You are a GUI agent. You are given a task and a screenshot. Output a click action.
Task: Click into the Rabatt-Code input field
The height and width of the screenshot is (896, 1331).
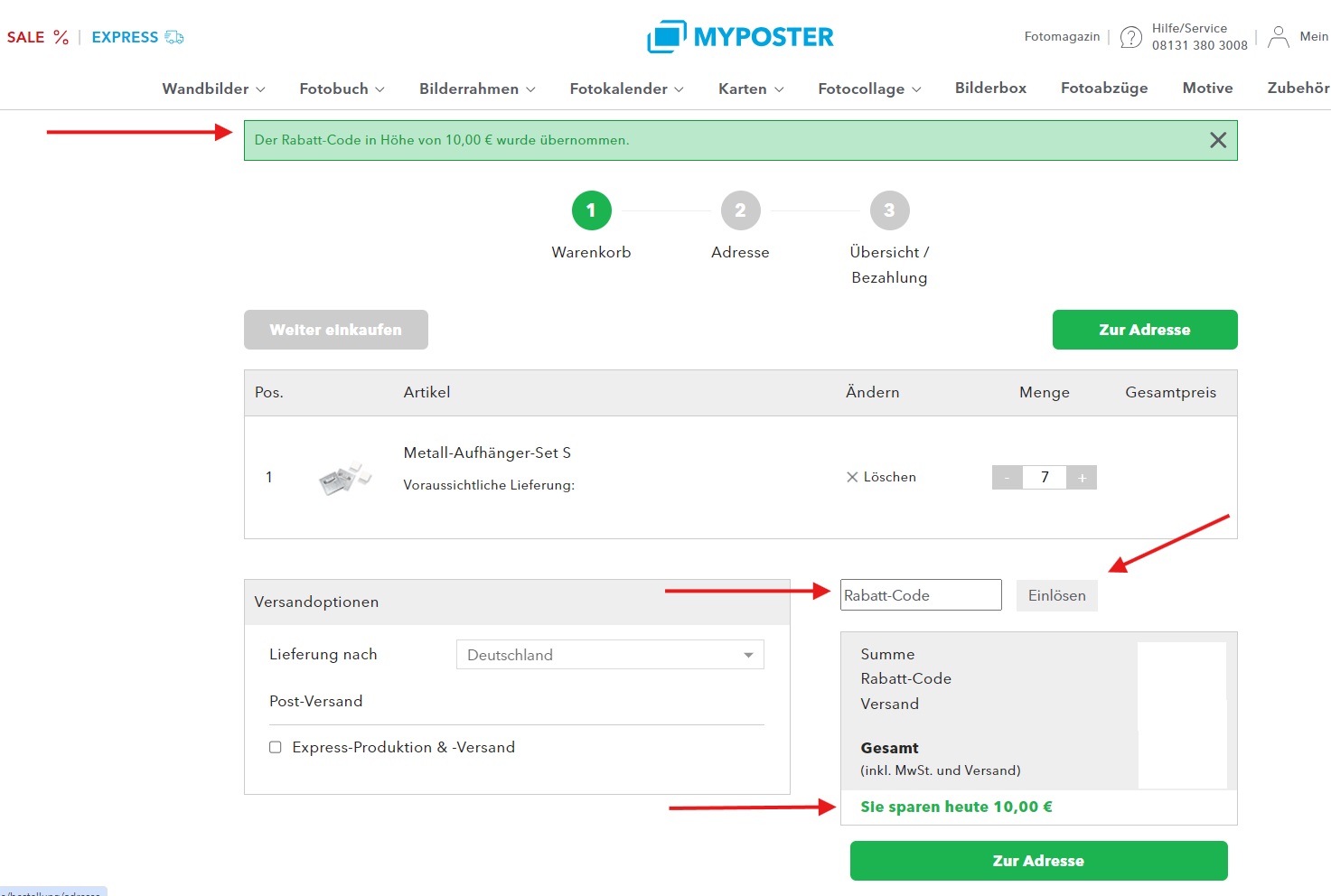pyautogui.click(x=920, y=595)
